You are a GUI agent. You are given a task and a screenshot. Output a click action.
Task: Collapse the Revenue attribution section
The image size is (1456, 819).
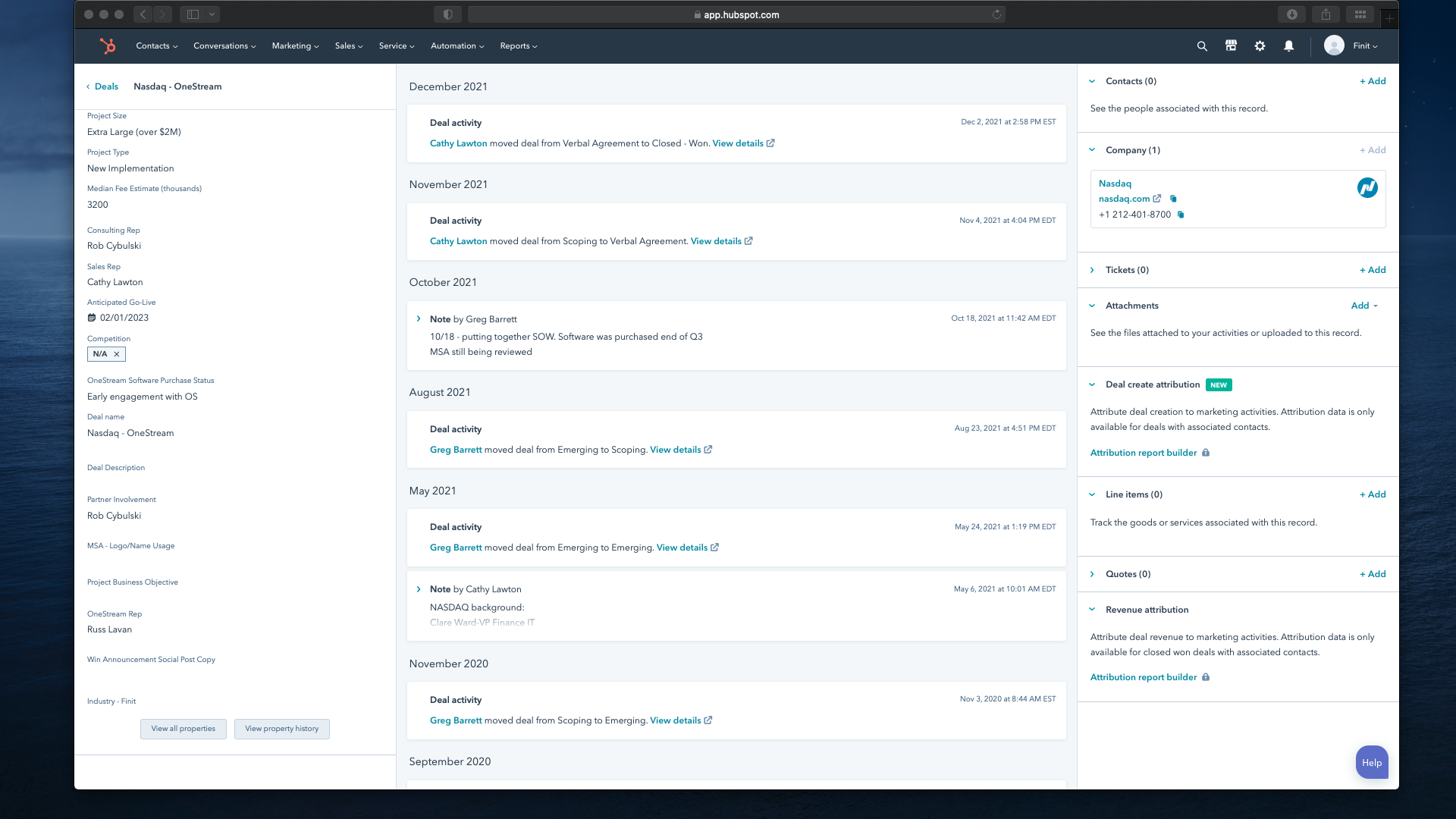[x=1092, y=610]
